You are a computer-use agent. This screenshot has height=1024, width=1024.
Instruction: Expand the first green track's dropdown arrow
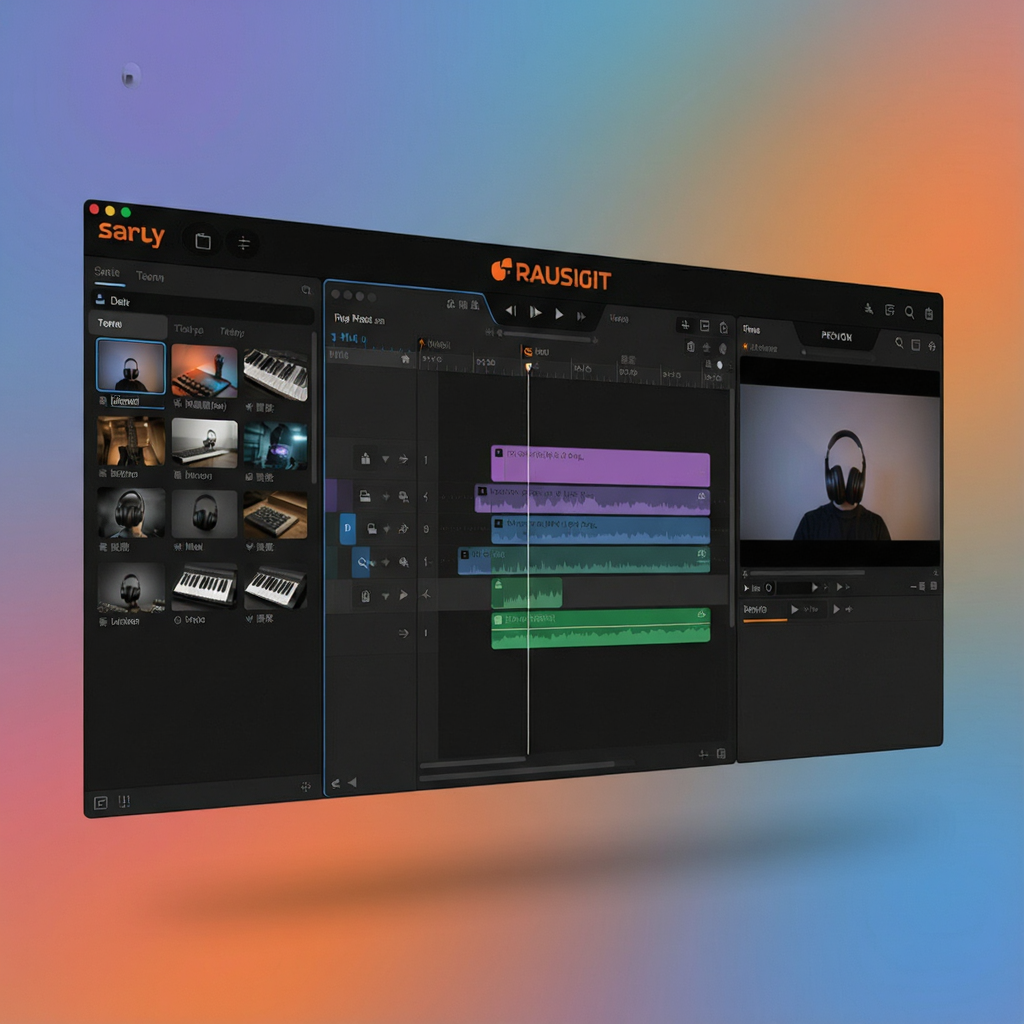(385, 596)
